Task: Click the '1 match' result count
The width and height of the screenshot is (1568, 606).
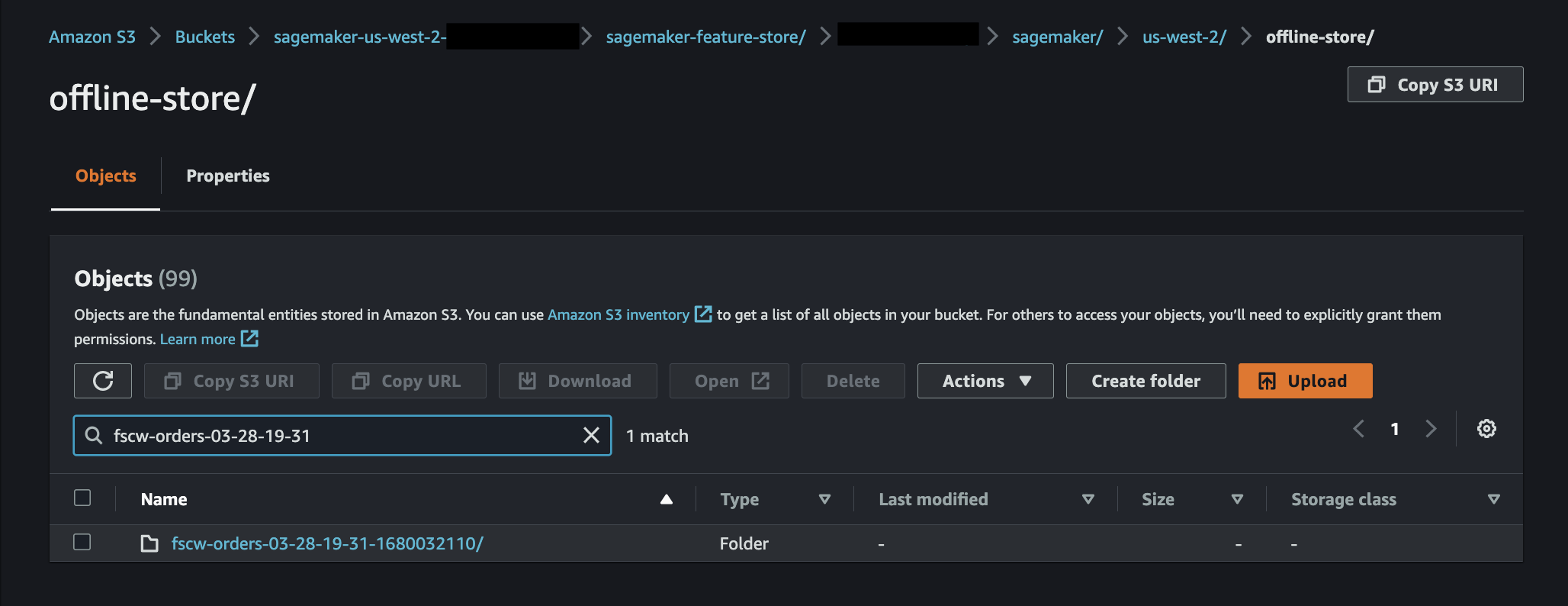Action: click(x=657, y=436)
